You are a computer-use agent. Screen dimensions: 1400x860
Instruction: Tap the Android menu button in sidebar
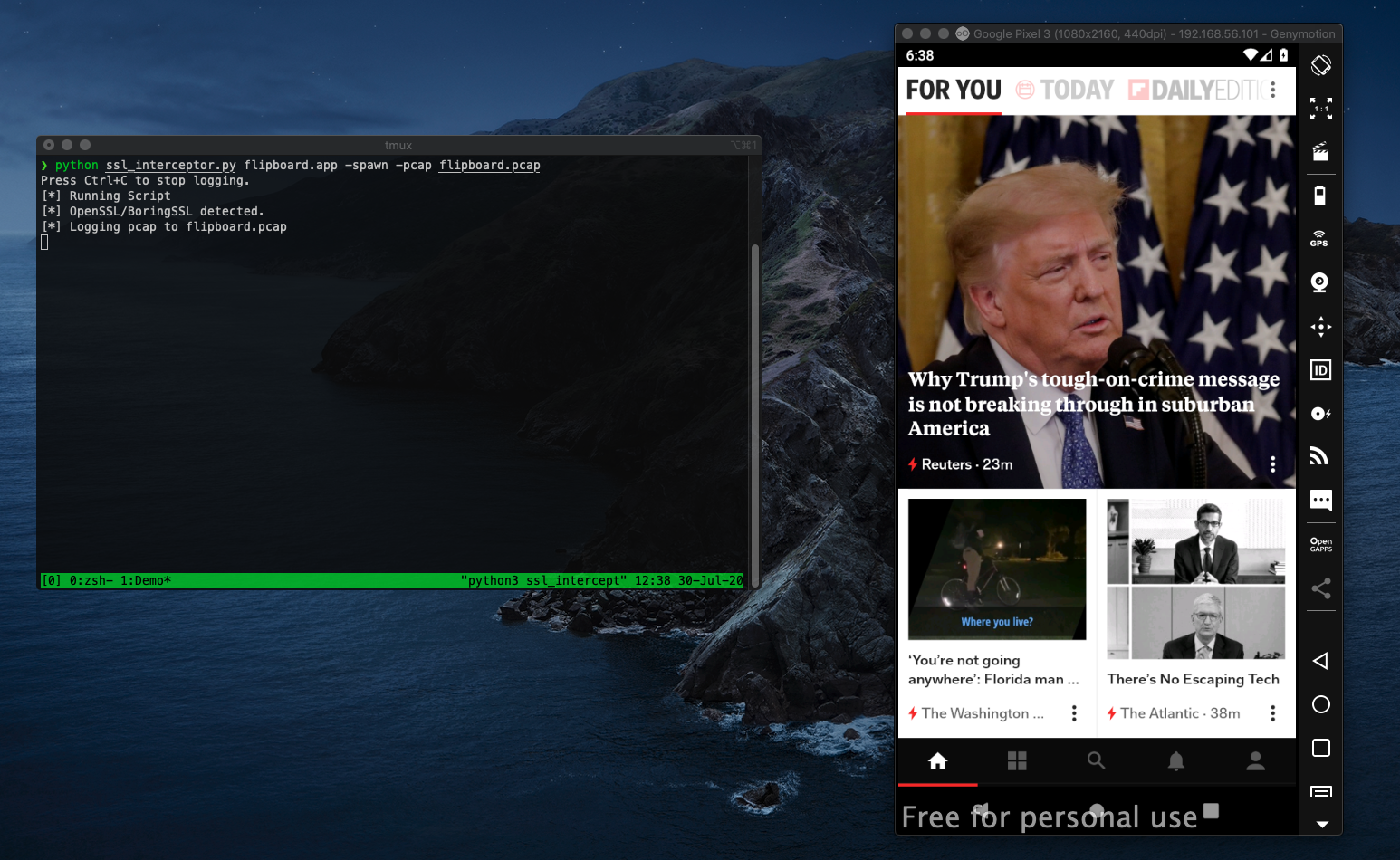1320,791
